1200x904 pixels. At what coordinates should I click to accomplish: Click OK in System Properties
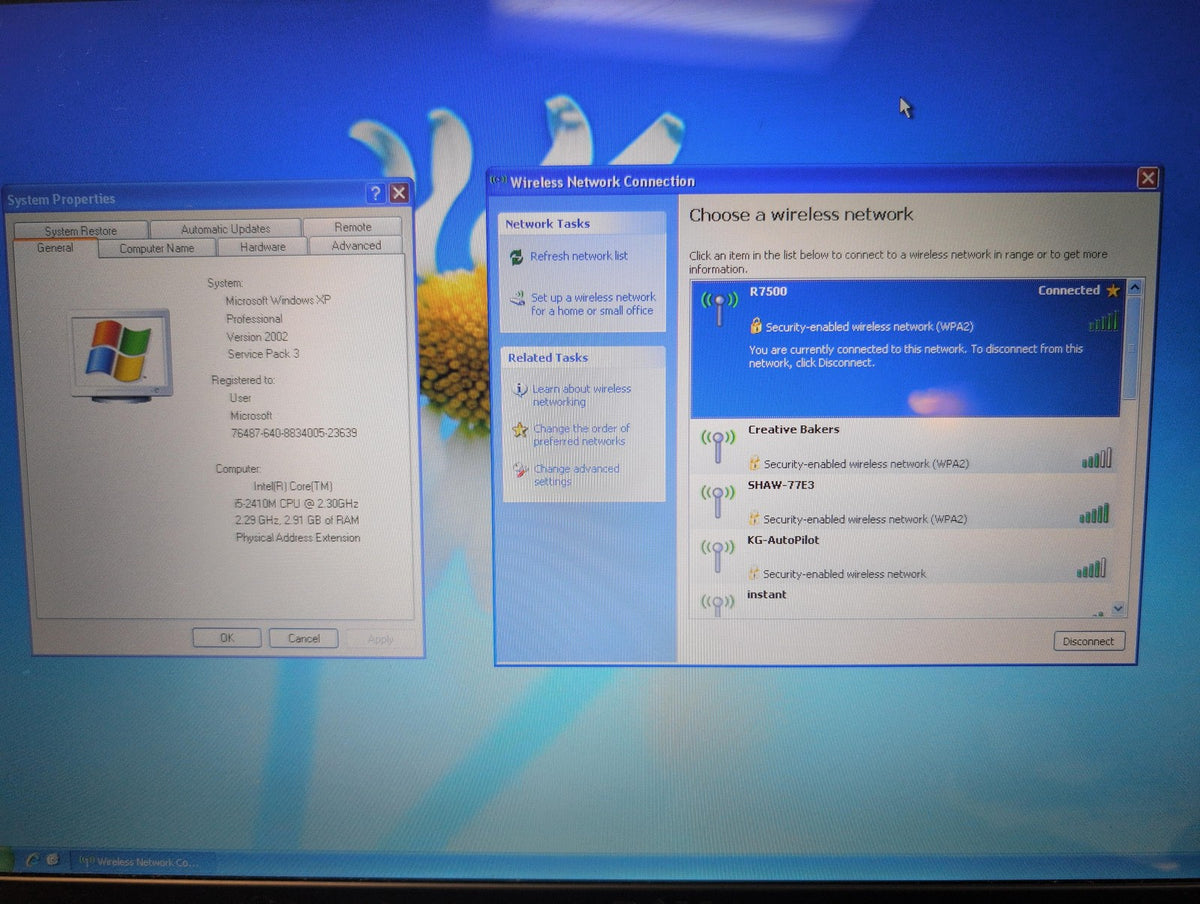[x=227, y=638]
